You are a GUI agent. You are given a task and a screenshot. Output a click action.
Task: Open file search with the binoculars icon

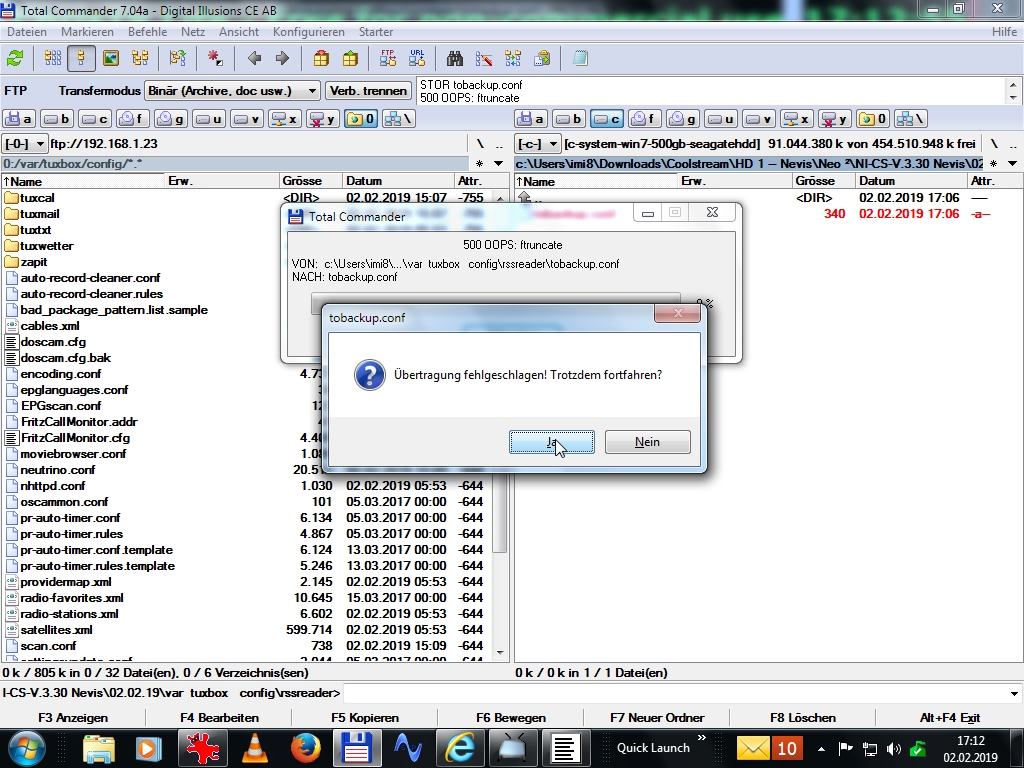click(454, 58)
